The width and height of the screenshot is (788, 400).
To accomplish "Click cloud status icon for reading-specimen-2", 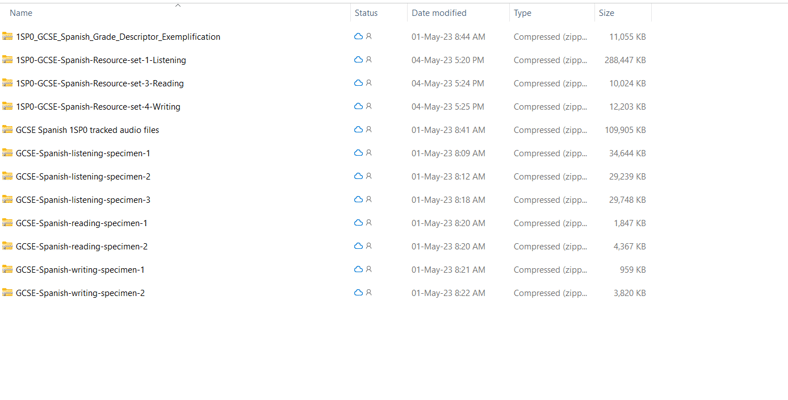I will (358, 246).
